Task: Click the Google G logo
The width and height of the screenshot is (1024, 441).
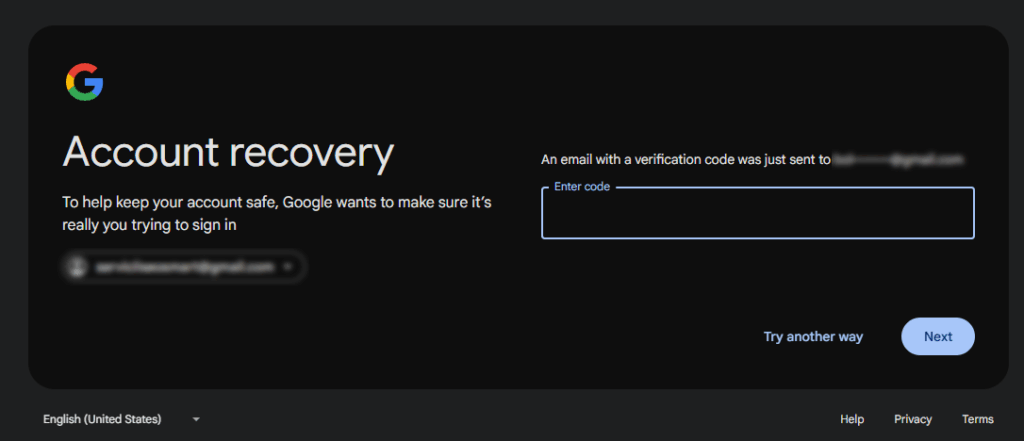Action: 84,82
